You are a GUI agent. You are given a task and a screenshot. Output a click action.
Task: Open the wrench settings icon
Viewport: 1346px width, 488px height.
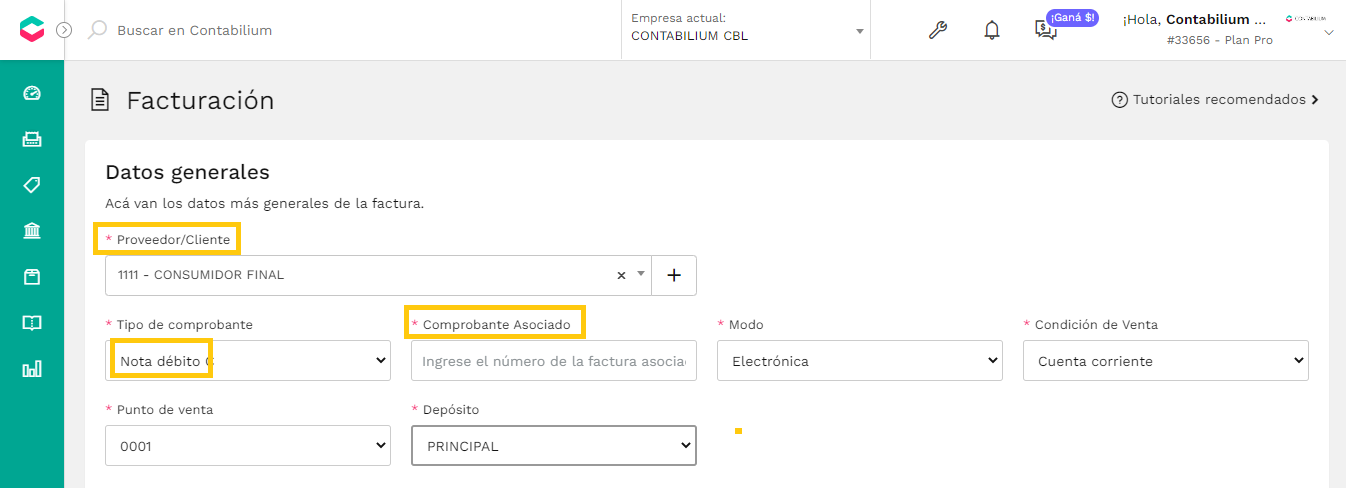[937, 30]
